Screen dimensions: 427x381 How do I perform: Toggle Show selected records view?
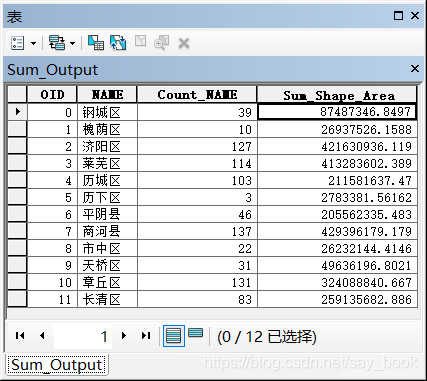(195, 333)
